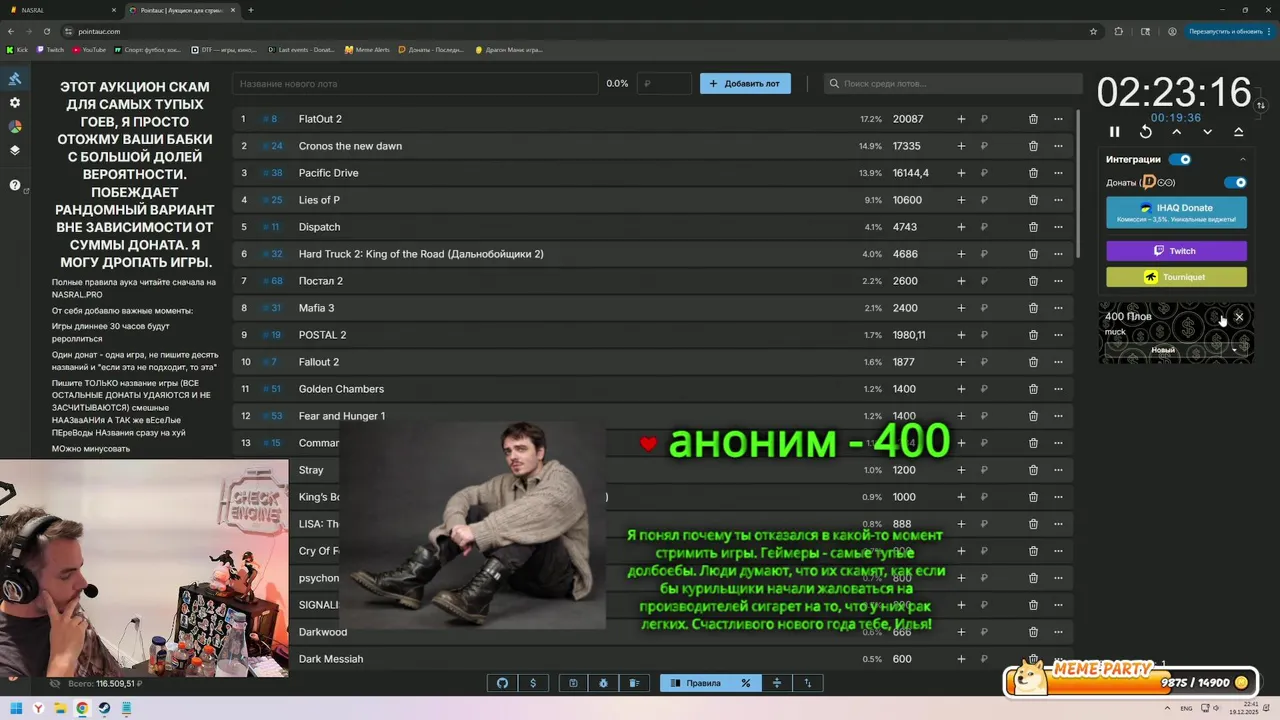The image size is (1280, 720).
Task: Delete the Lies of P lot
Action: tap(1033, 200)
